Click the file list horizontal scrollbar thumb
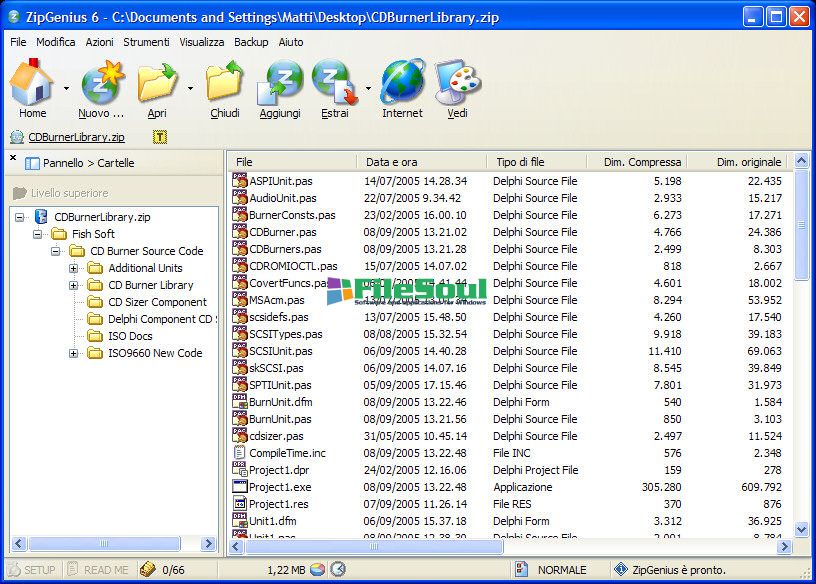Viewport: 816px width, 584px height. [374, 547]
